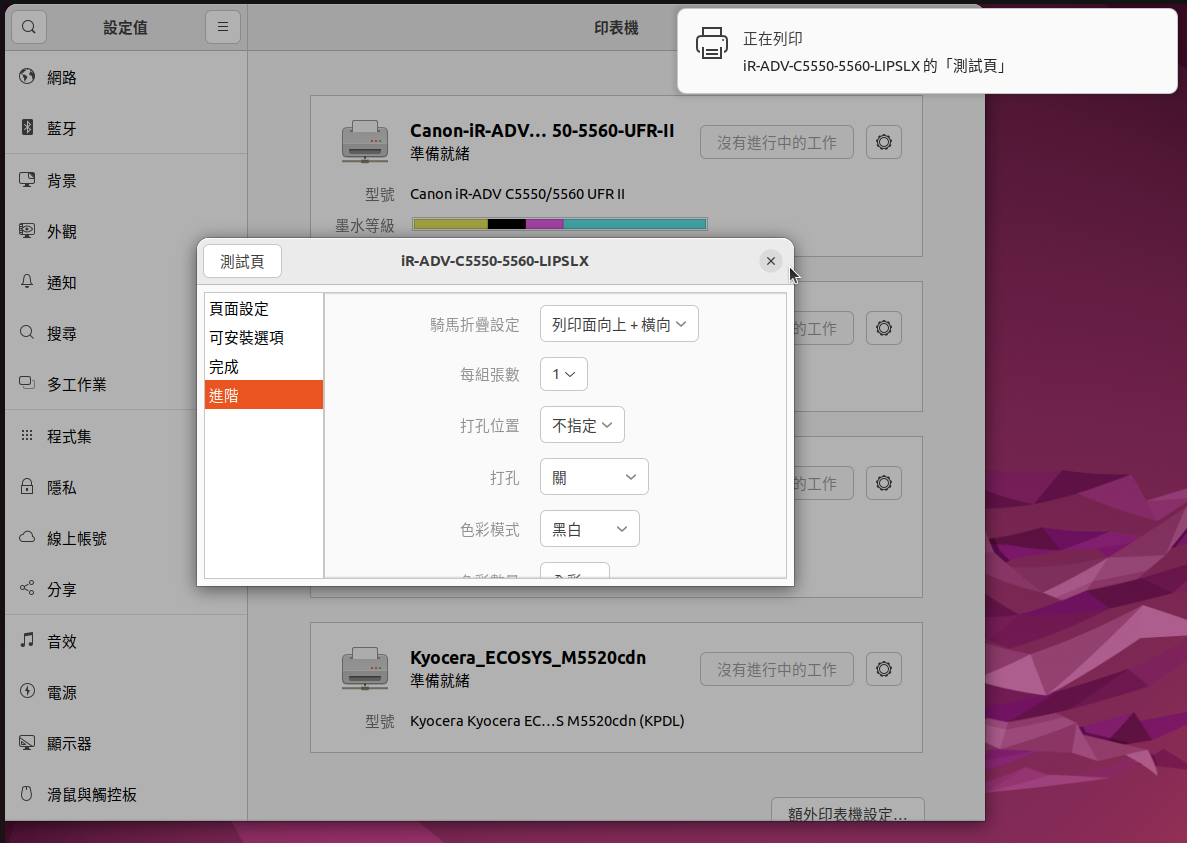Select the Bluetooth (藍牙) icon

coord(27,127)
